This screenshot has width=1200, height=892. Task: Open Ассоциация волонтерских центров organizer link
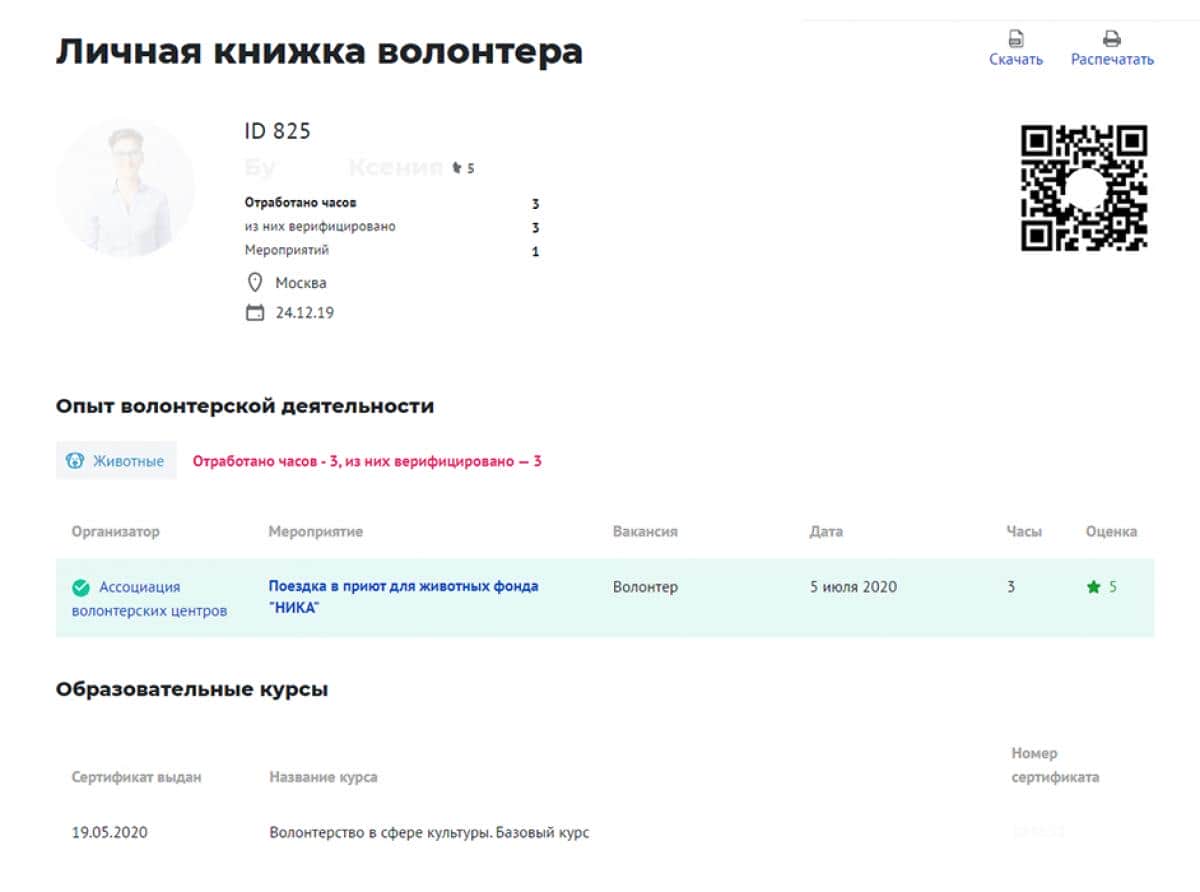coord(149,599)
